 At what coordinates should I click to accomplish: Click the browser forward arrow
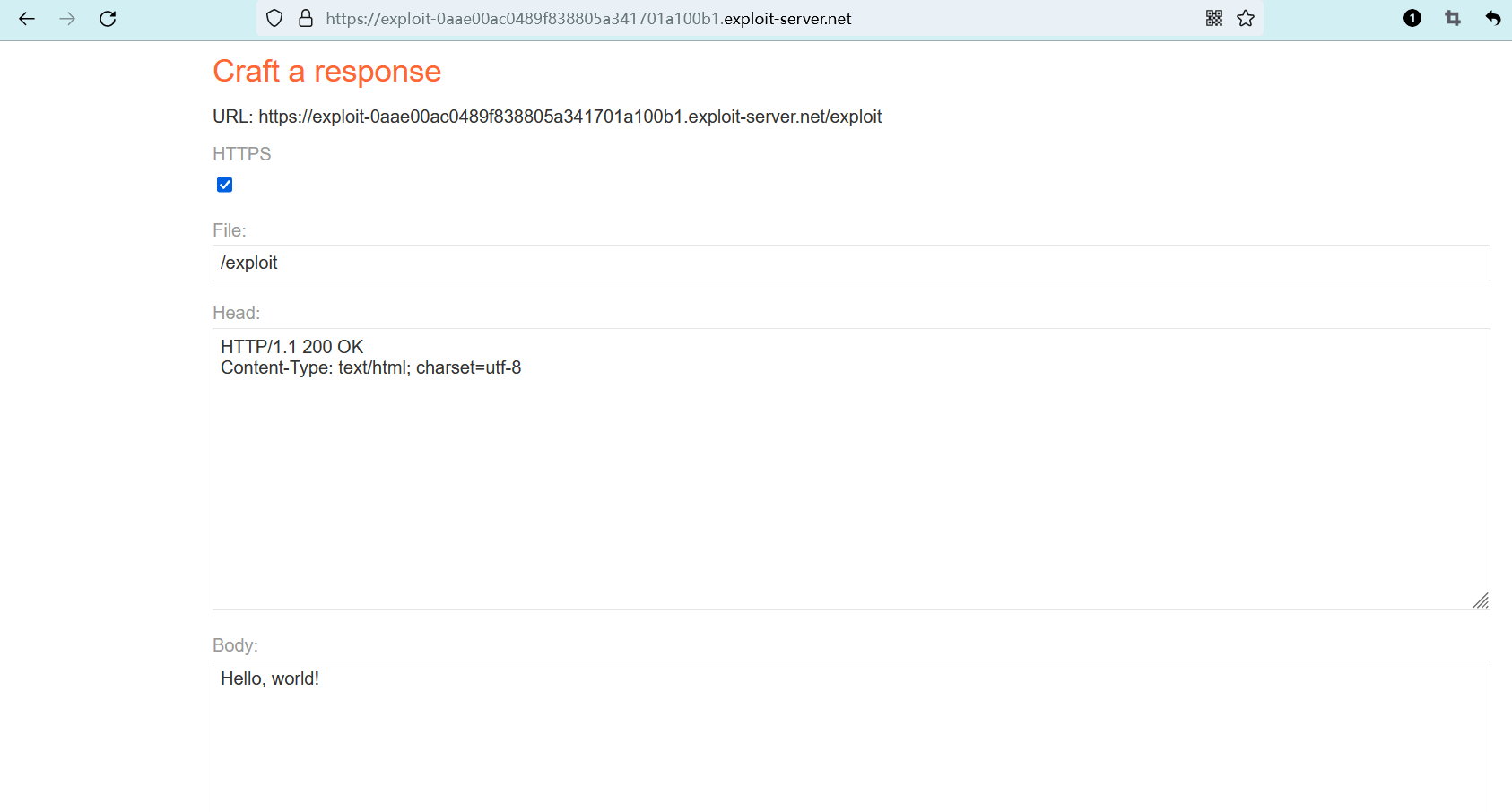(x=67, y=19)
